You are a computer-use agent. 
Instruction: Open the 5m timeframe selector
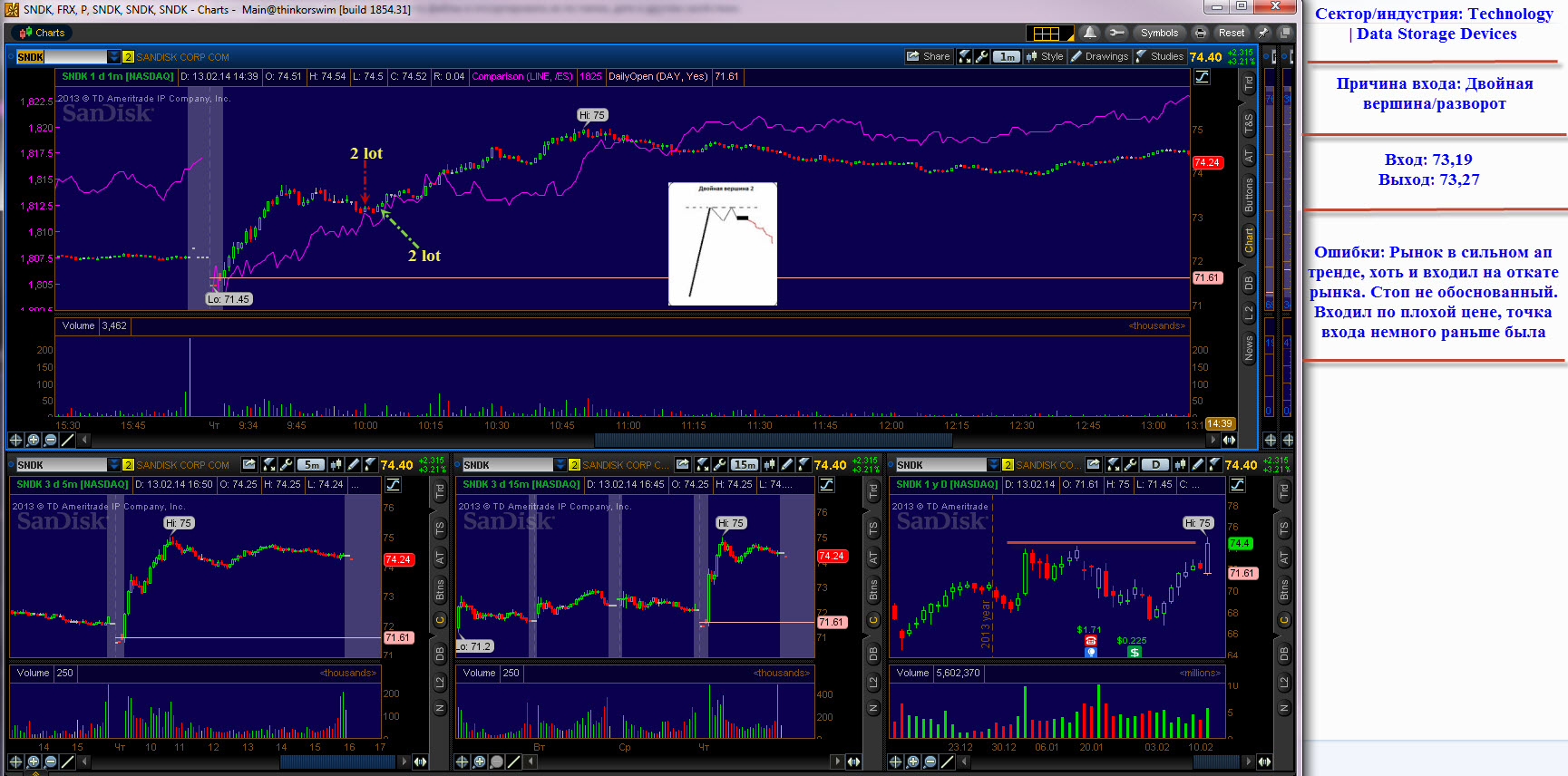311,464
